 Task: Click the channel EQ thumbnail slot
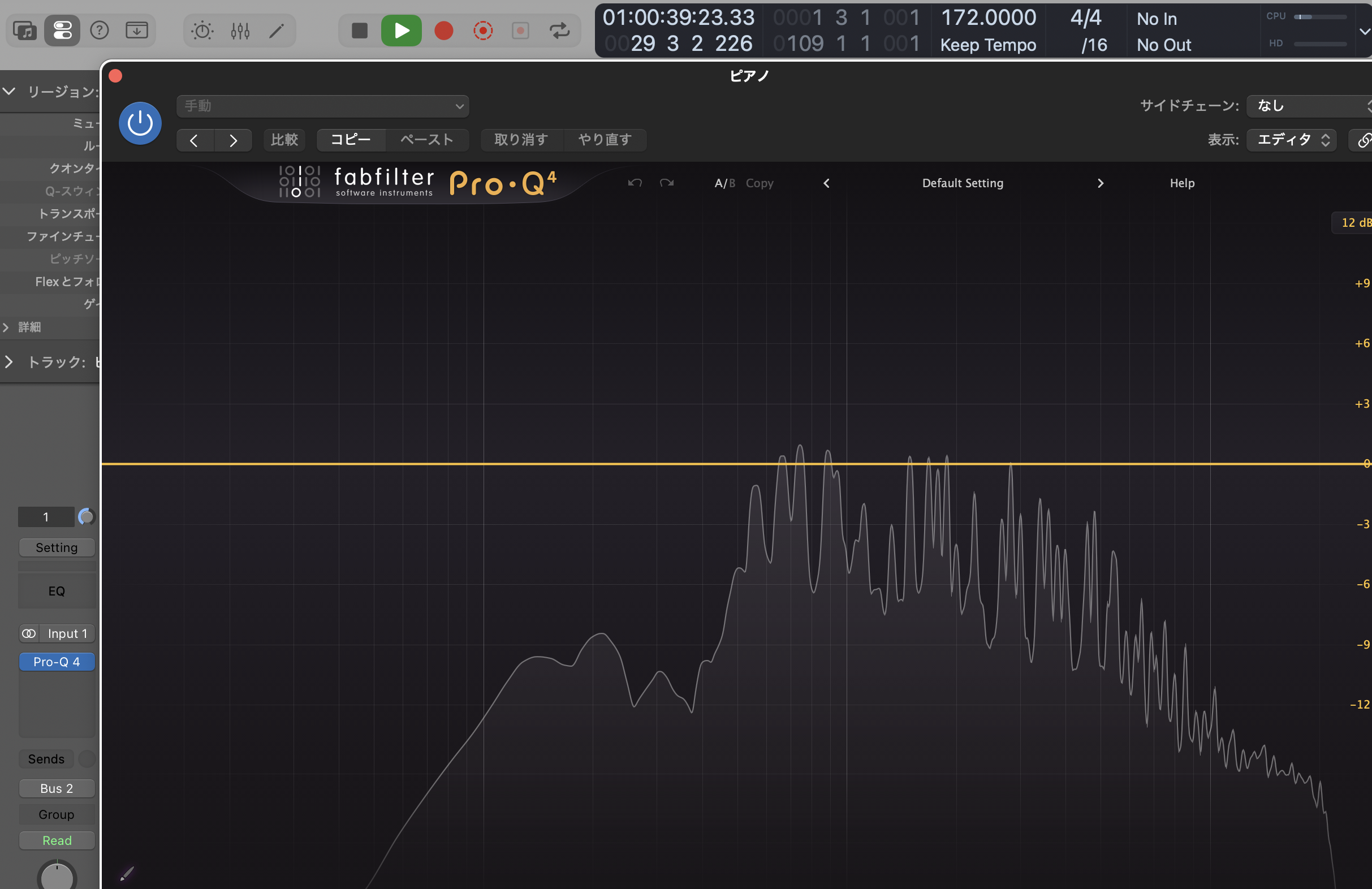[57, 591]
